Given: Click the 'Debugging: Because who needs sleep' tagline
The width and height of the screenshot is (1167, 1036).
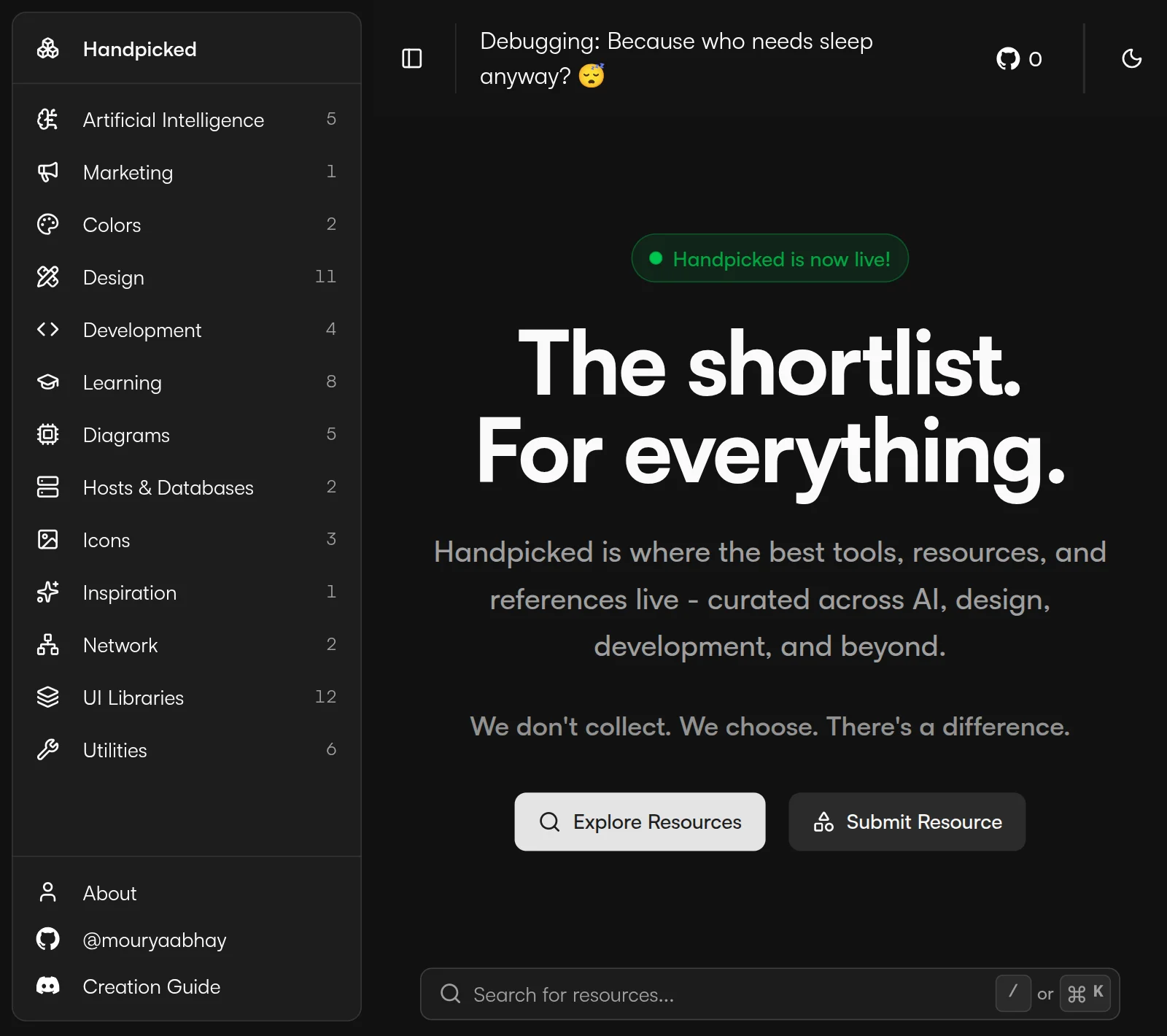Looking at the screenshot, I should point(676,58).
